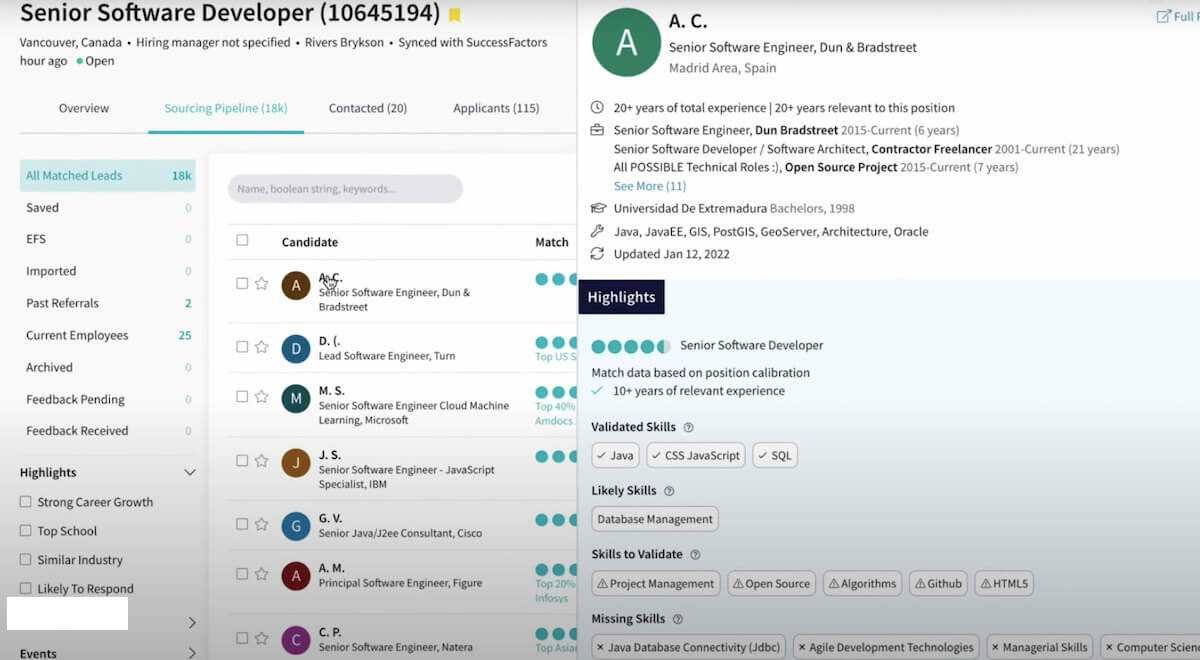Click the Missing Skills info icon
This screenshot has height=660, width=1200.
click(x=677, y=620)
